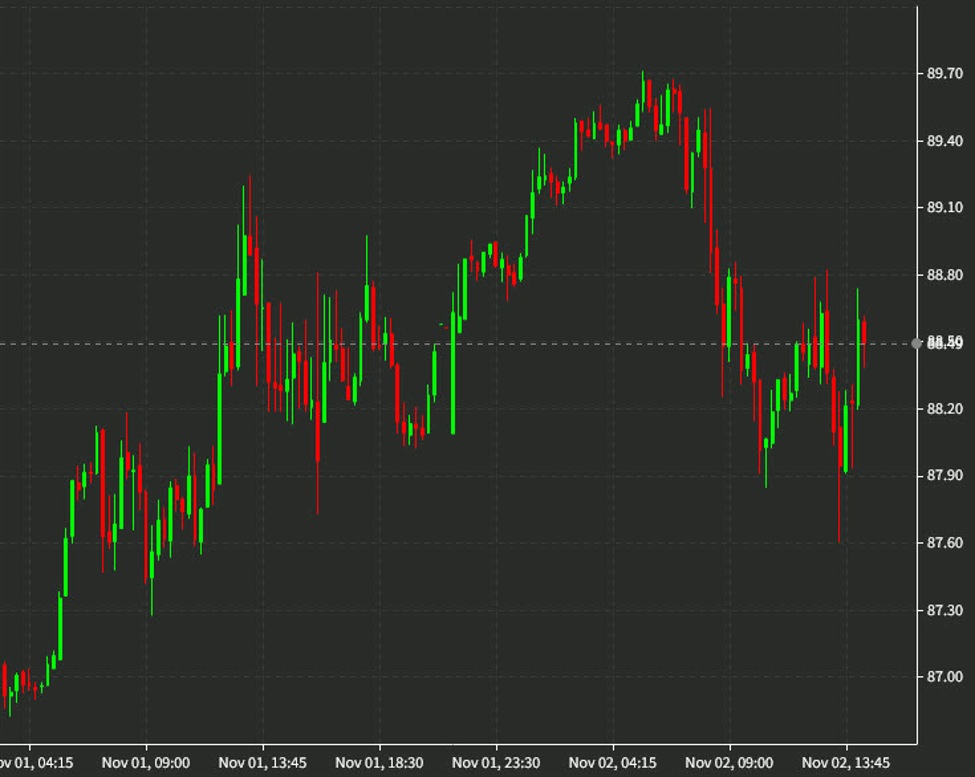Image resolution: width=975 pixels, height=777 pixels.
Task: Click the 87.30 price axis label
Action: [945, 610]
